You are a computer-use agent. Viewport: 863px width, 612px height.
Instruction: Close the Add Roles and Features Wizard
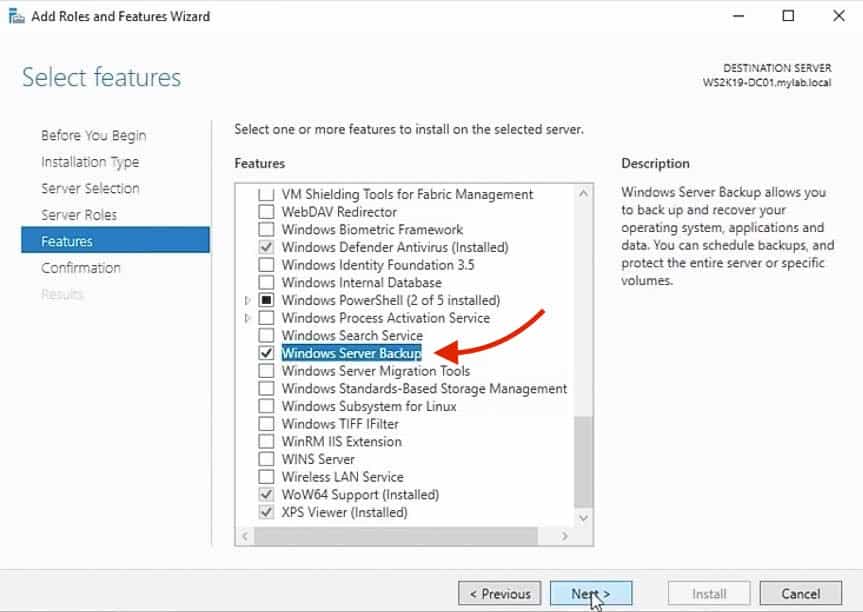click(839, 16)
